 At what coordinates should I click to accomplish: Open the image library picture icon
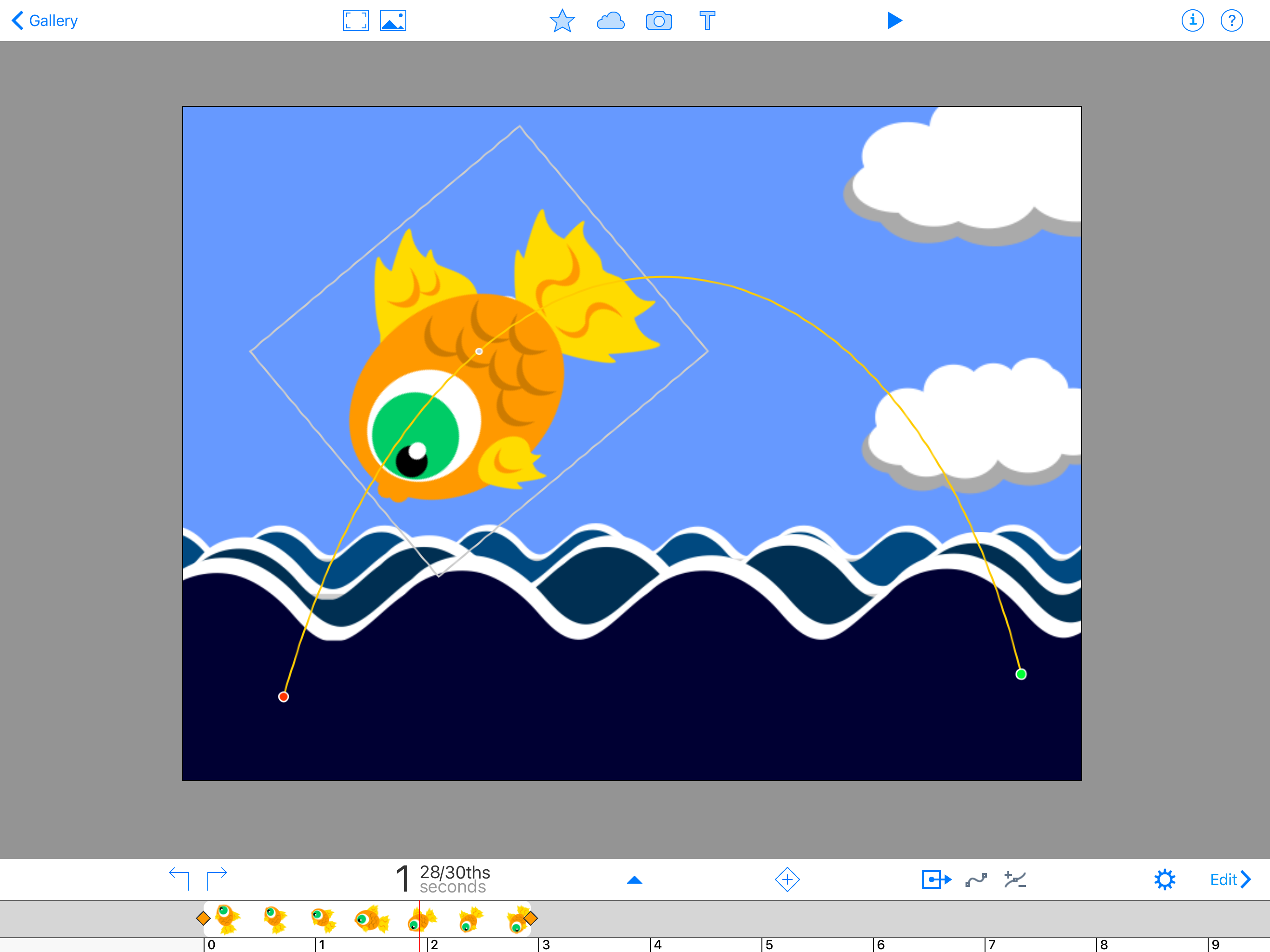point(393,20)
